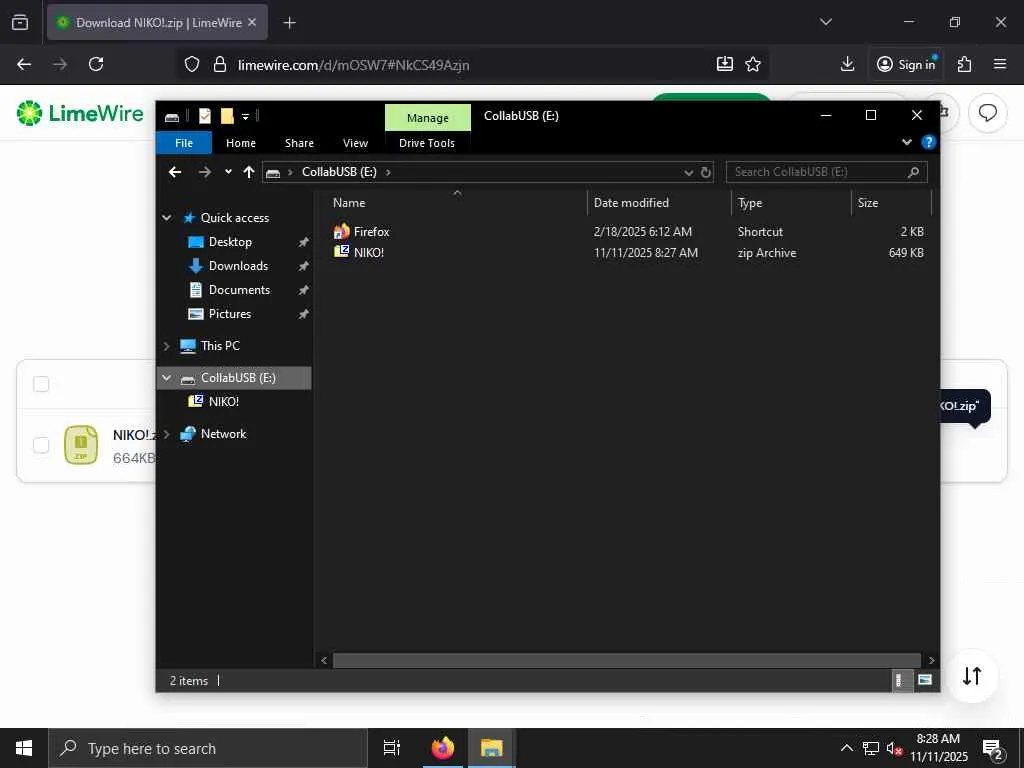Open the File ribbon tab
Image resolution: width=1024 pixels, height=768 pixels.
tap(184, 143)
